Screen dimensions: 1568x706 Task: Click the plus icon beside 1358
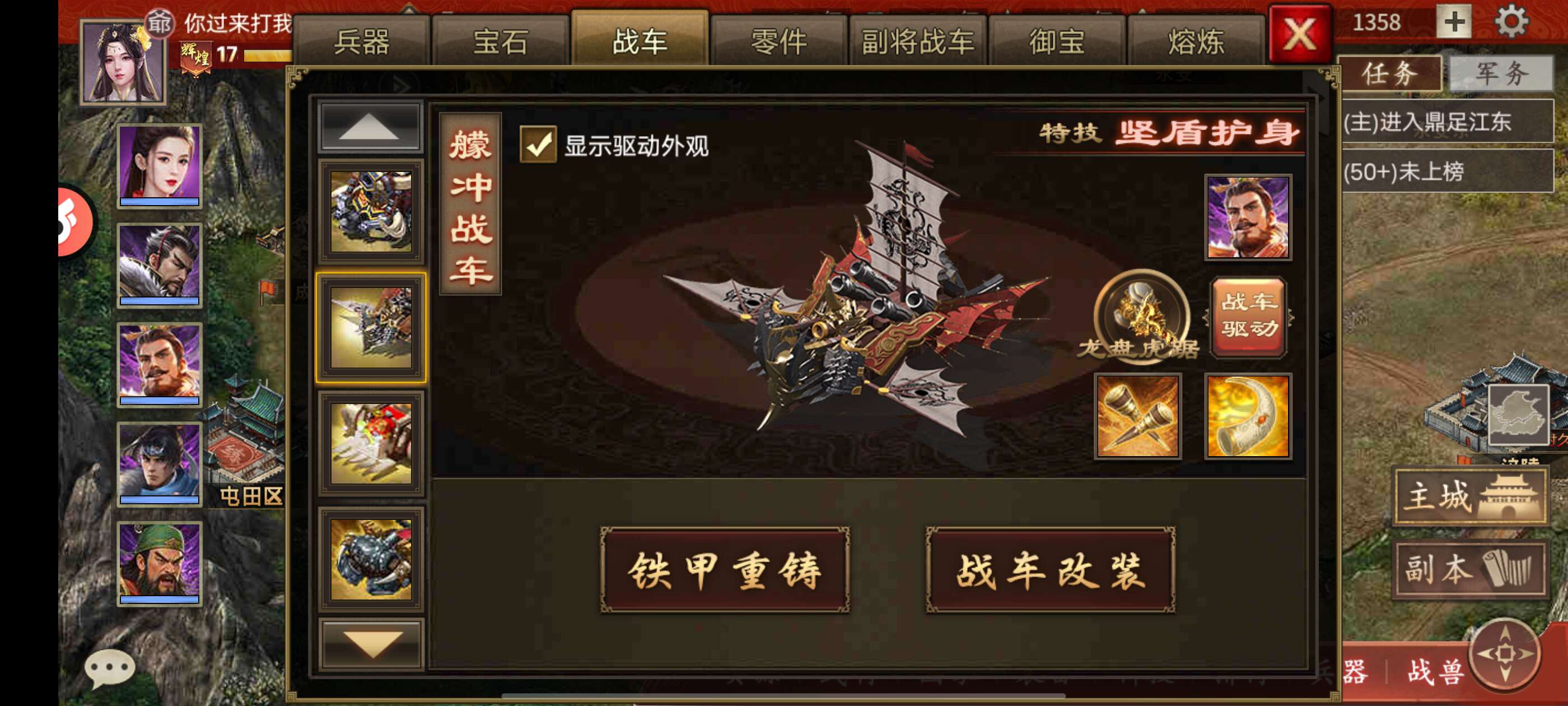point(1454,22)
